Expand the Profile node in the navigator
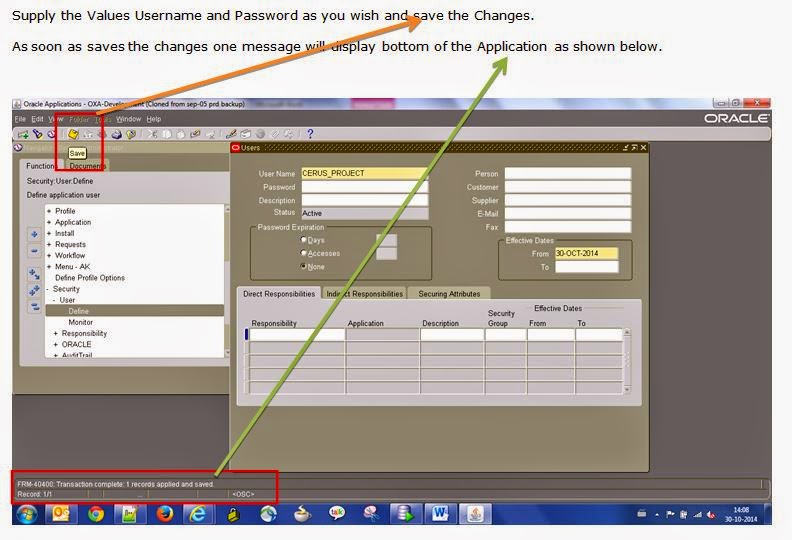 point(49,211)
